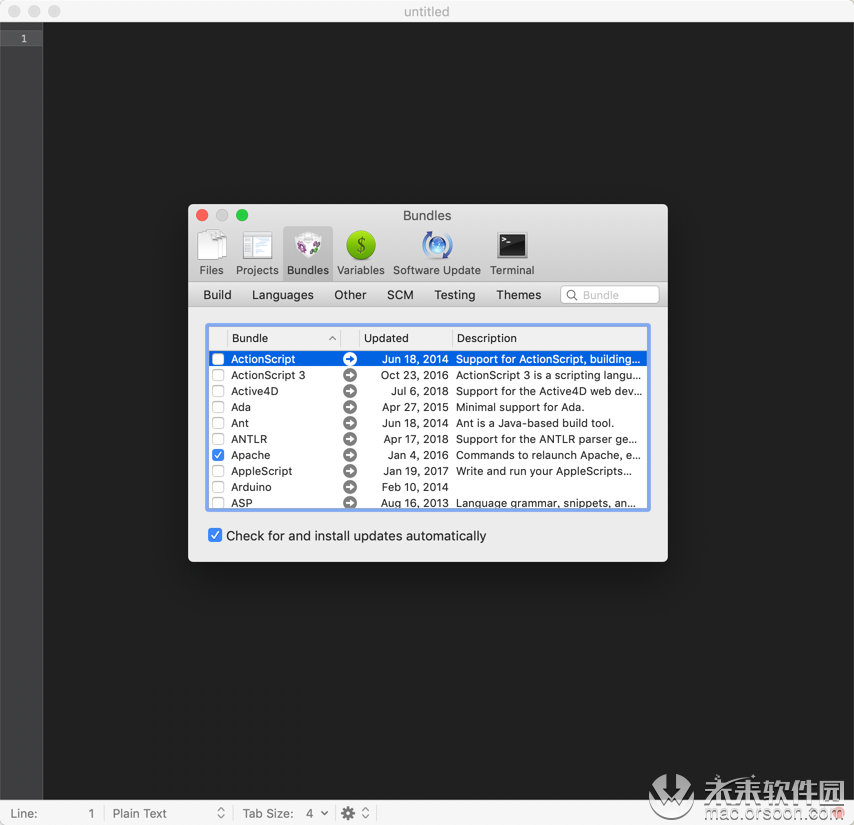This screenshot has width=854, height=825.
Task: Uncheck the Apache bundle checkbox
Action: coord(218,455)
